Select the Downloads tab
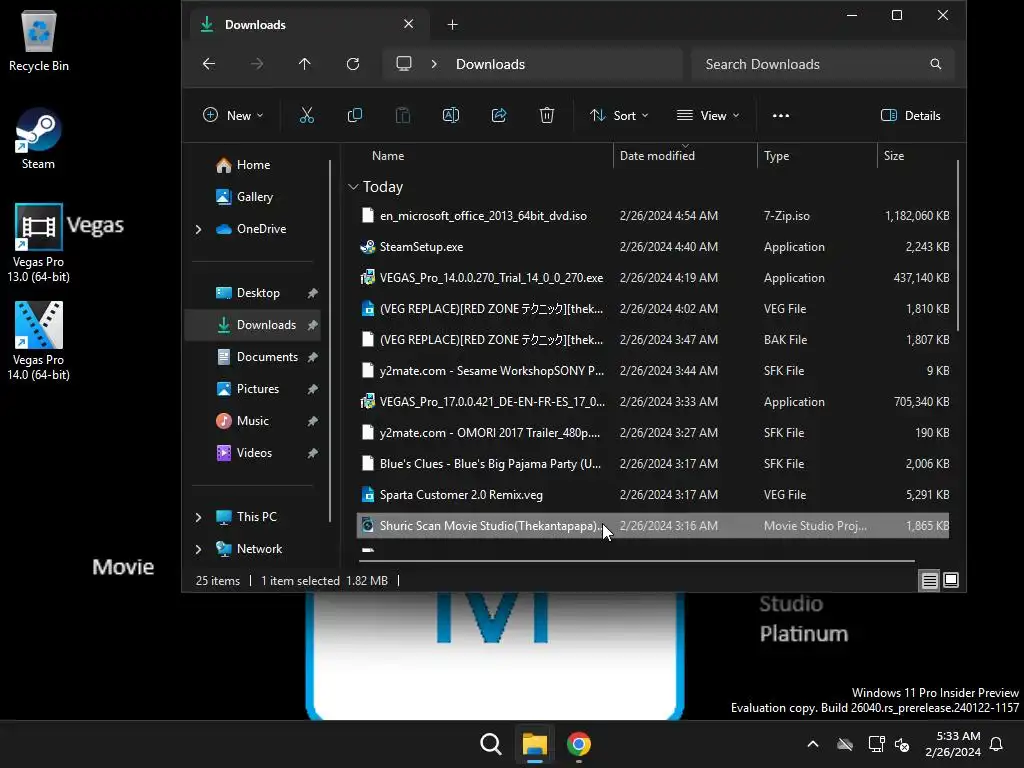This screenshot has height=768, width=1024. click(x=310, y=25)
